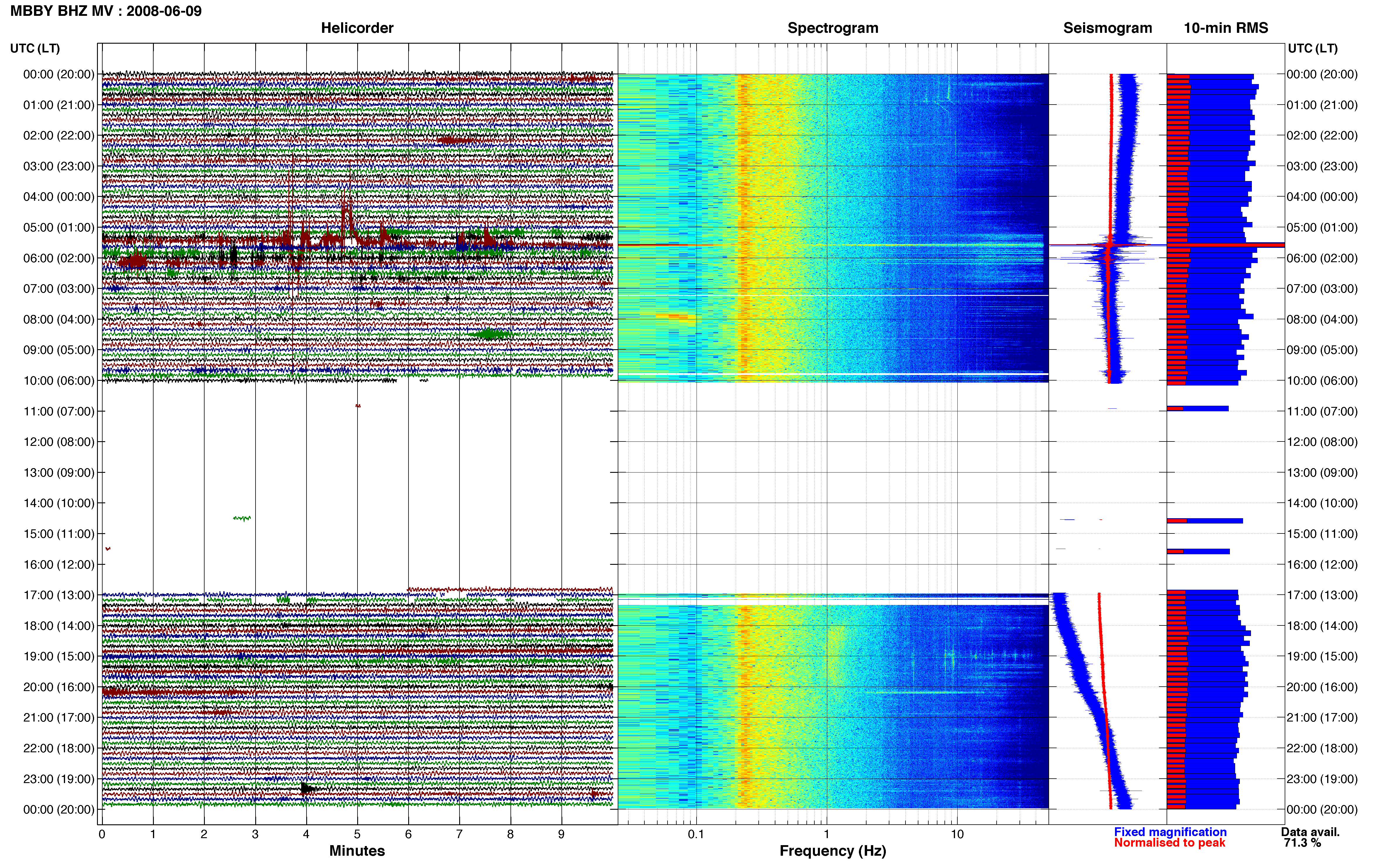The width and height of the screenshot is (1389, 868).
Task: Click the 'Fixed magnification' legend text
Action: (1170, 832)
